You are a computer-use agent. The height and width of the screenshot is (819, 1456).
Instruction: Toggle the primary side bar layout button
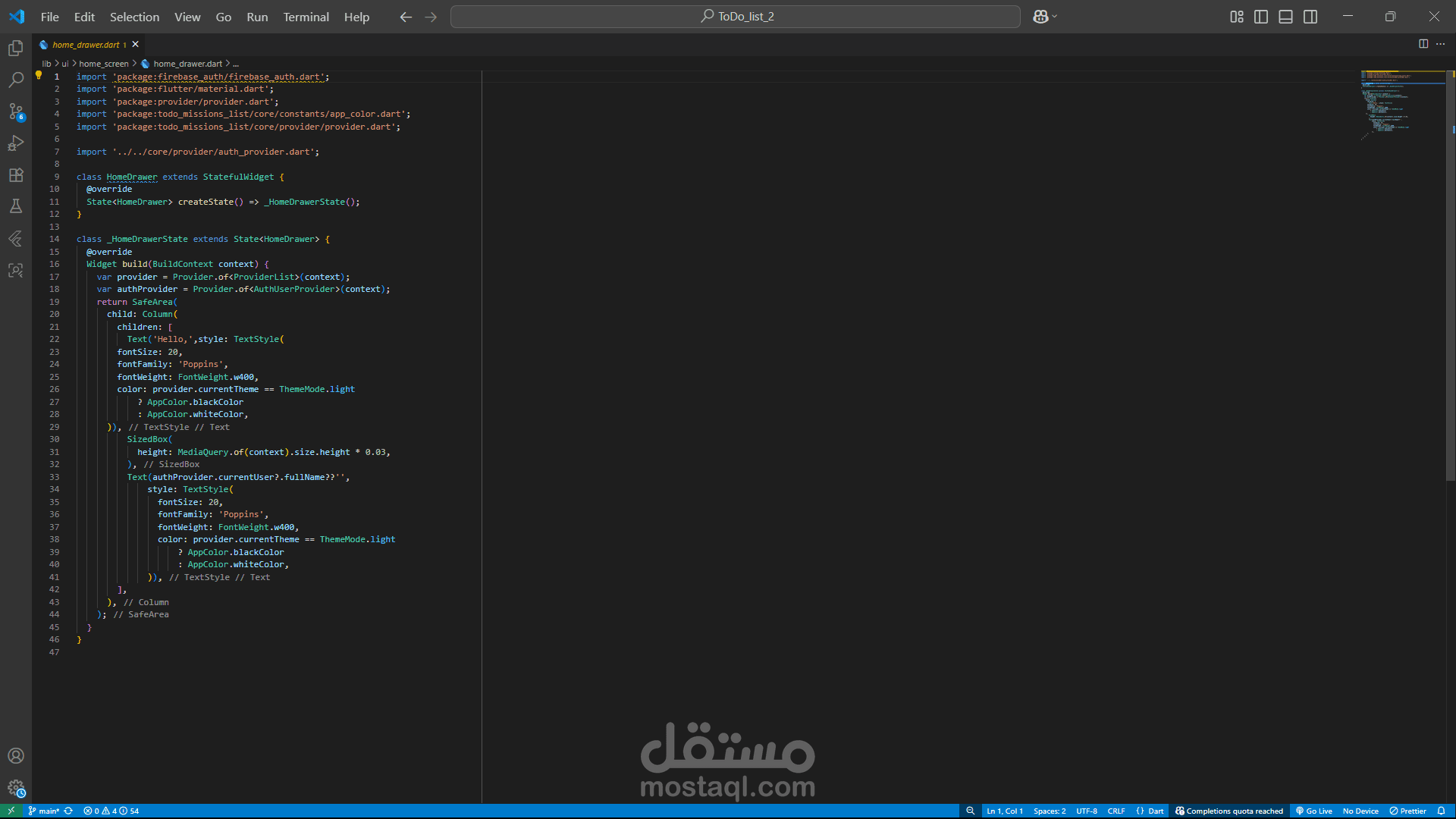point(1261,17)
